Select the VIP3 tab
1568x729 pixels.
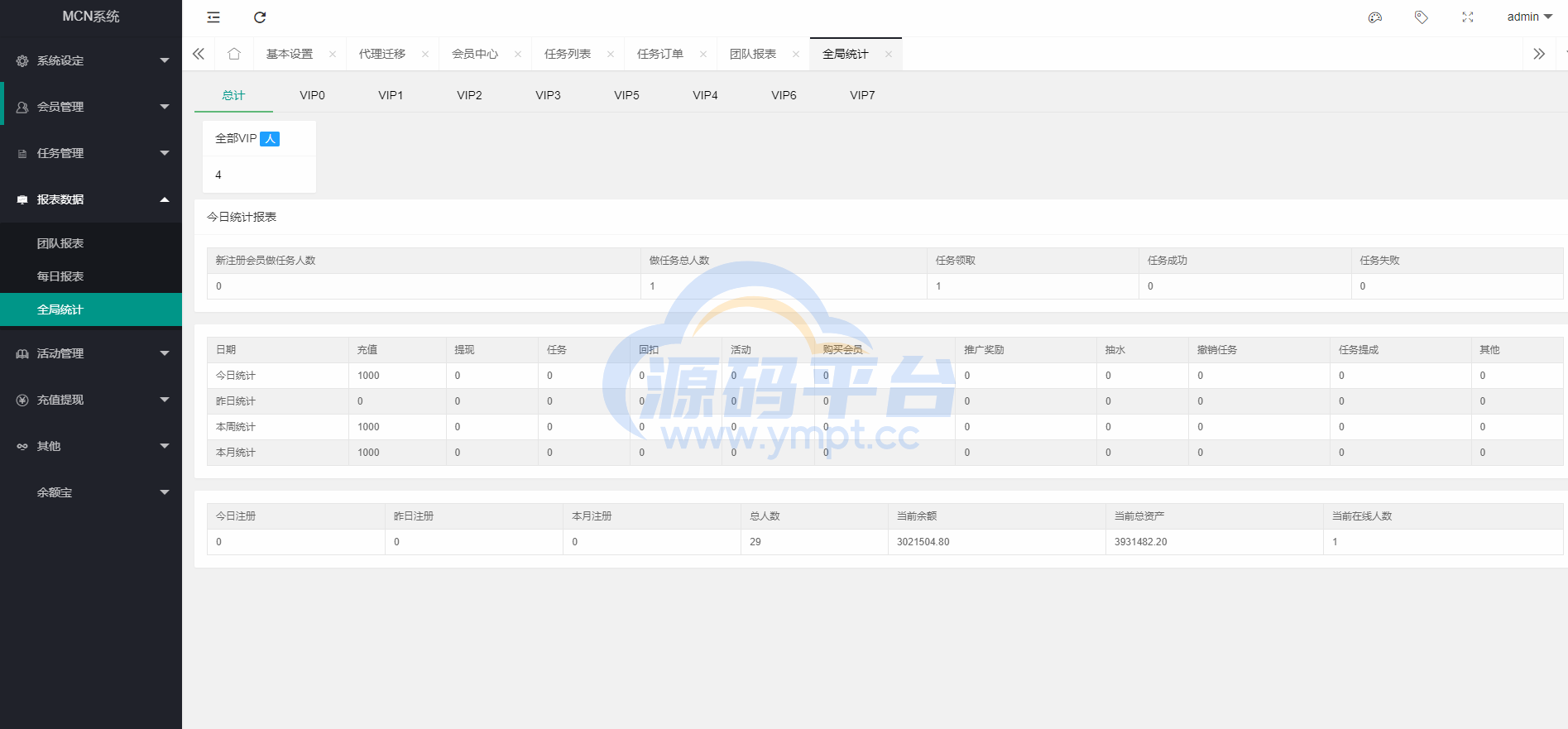click(x=548, y=95)
